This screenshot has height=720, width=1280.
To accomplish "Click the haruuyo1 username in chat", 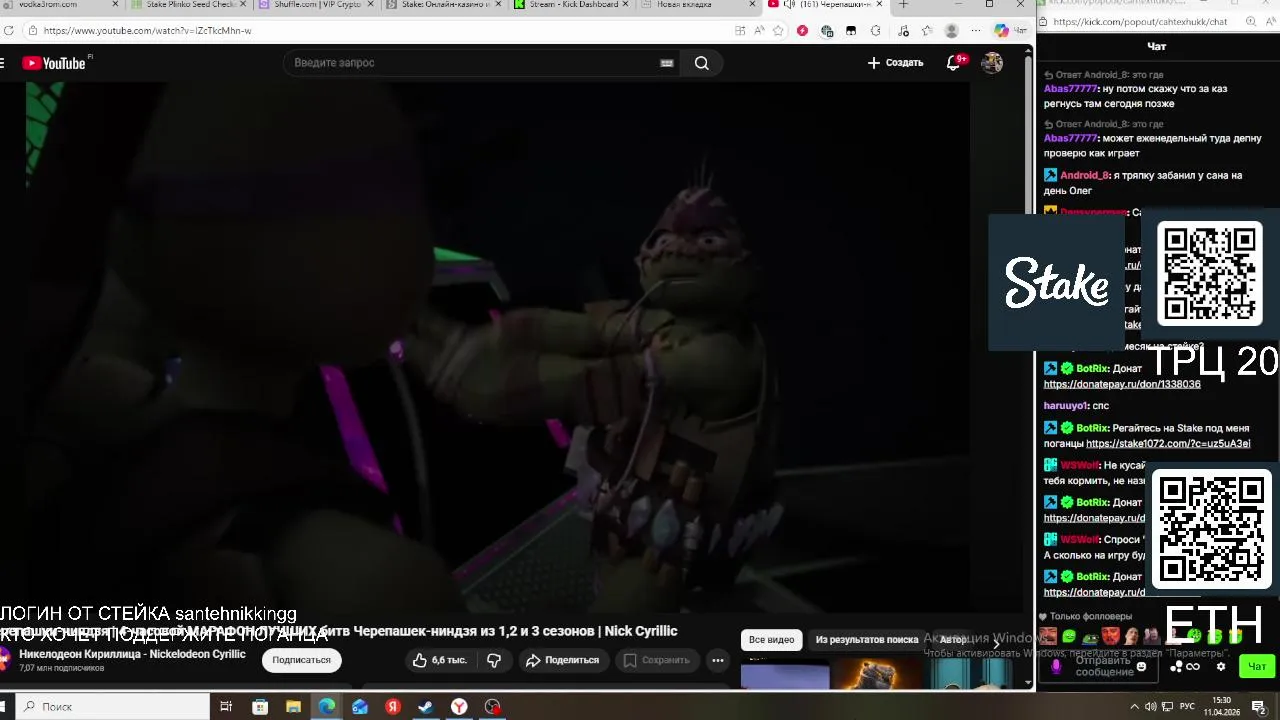I will [x=1066, y=406].
